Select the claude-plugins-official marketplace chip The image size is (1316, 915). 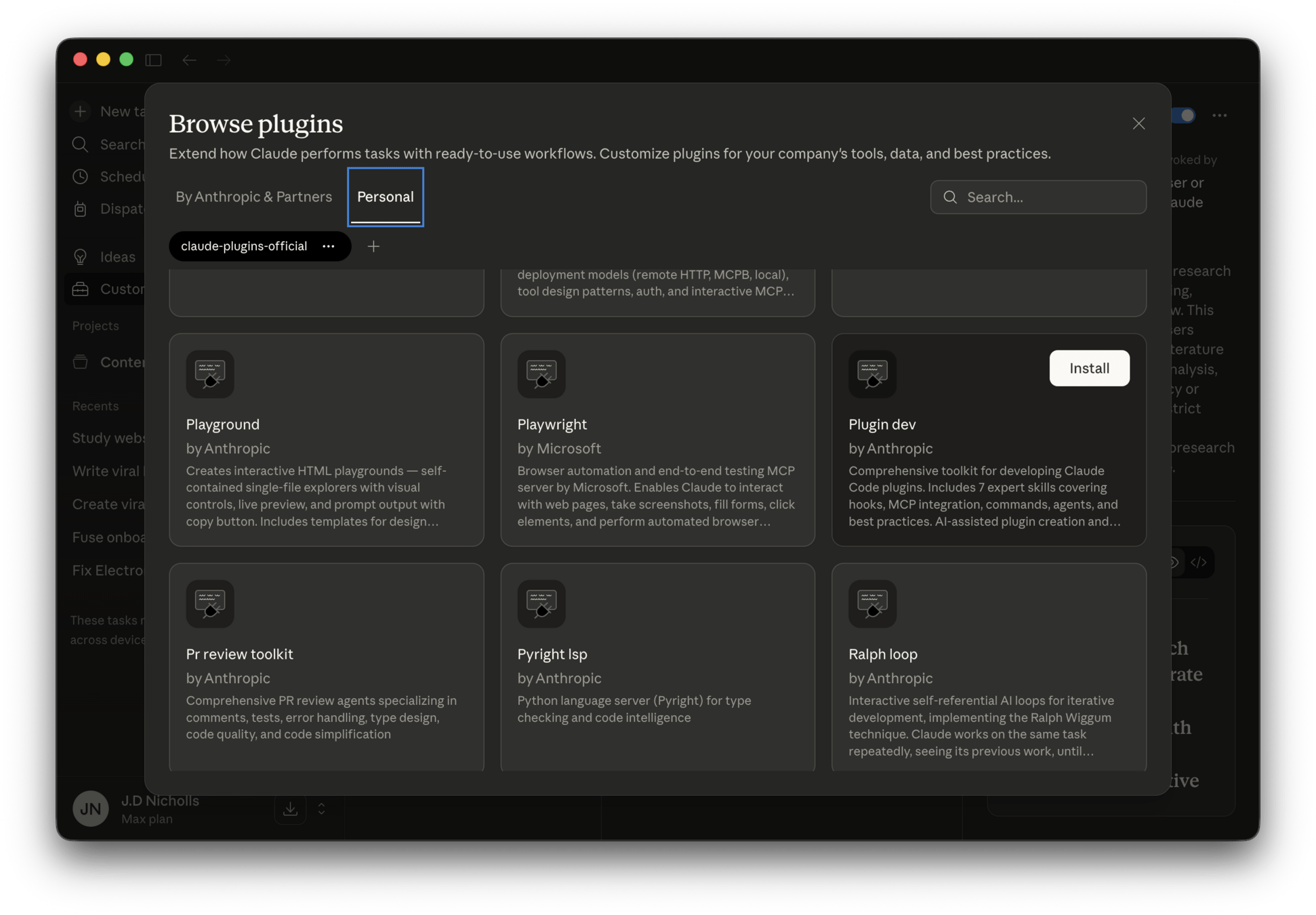click(244, 247)
